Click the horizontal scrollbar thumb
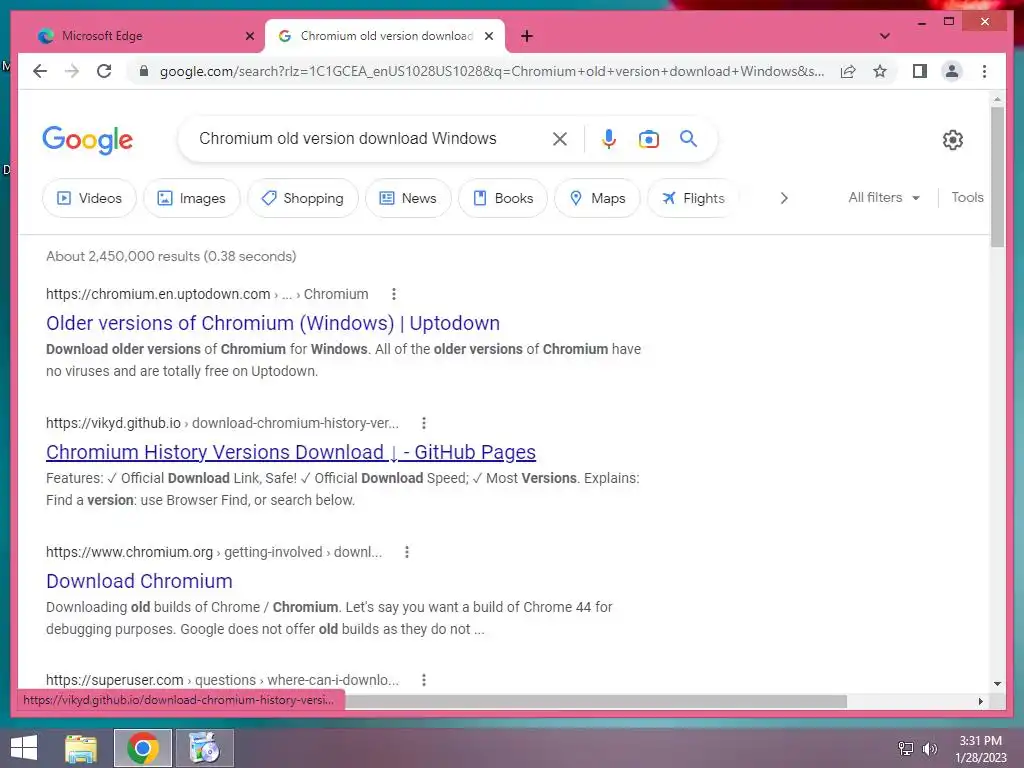1024x768 pixels. (596, 701)
